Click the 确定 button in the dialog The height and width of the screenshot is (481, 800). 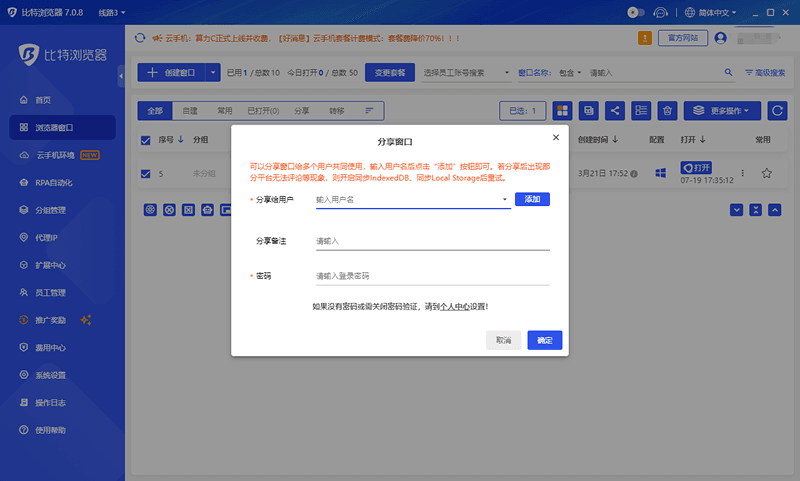coord(544,340)
